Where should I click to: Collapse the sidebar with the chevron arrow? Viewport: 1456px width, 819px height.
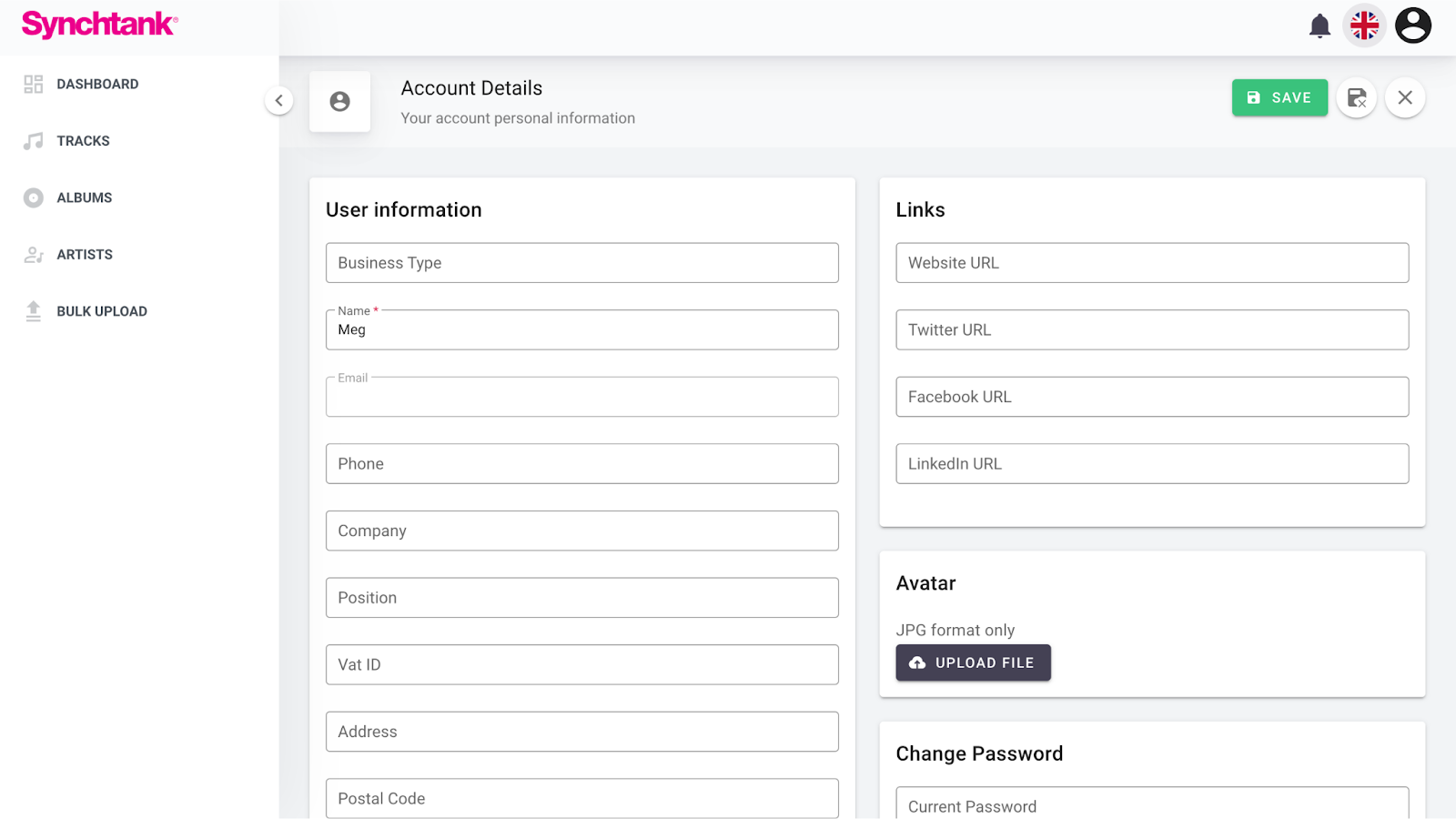279,100
